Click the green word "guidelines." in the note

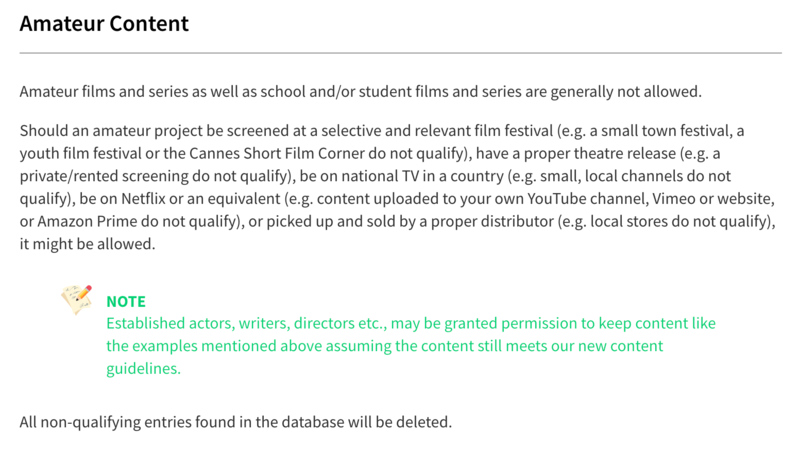pyautogui.click(x=143, y=368)
